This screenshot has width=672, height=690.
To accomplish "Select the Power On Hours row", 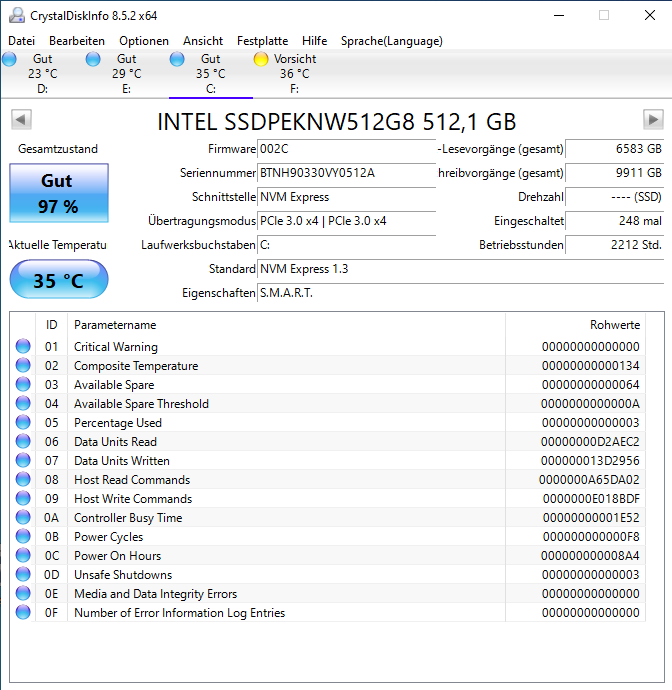I will coord(327,556).
